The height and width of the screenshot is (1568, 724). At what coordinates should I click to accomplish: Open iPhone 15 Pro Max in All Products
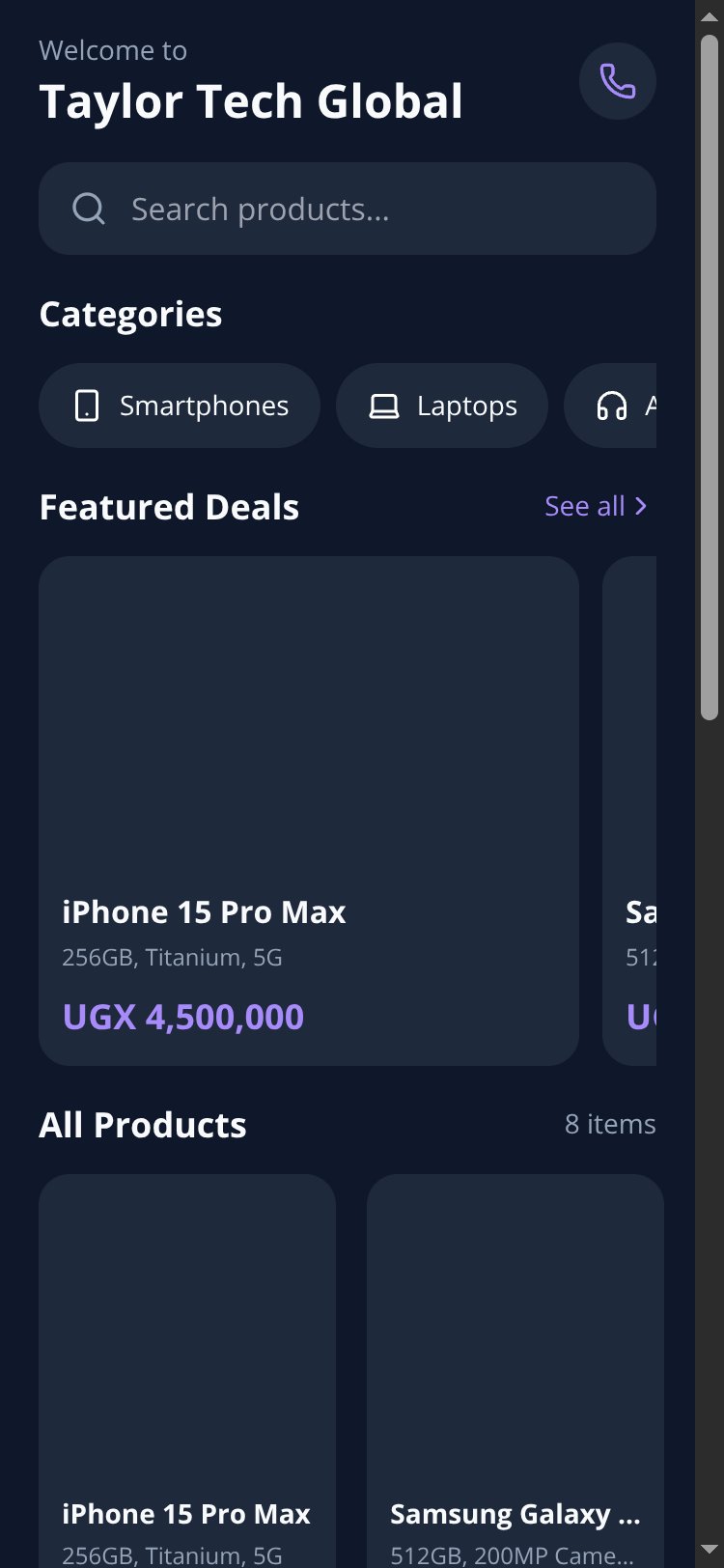tap(187, 1371)
